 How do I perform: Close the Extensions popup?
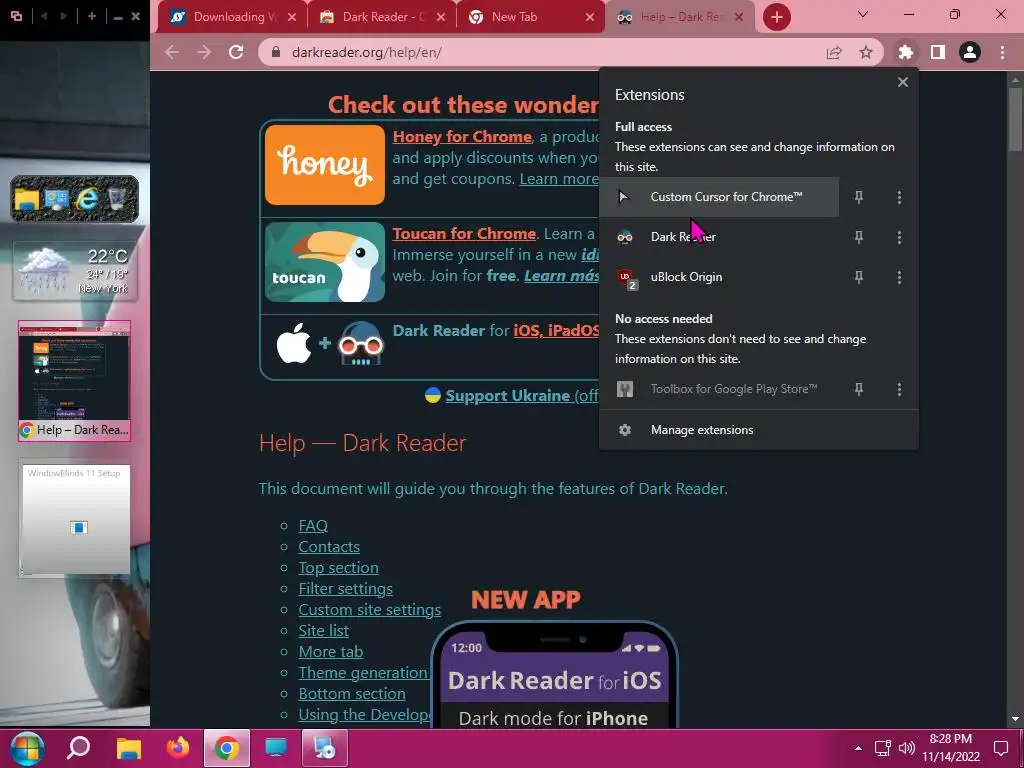(903, 82)
